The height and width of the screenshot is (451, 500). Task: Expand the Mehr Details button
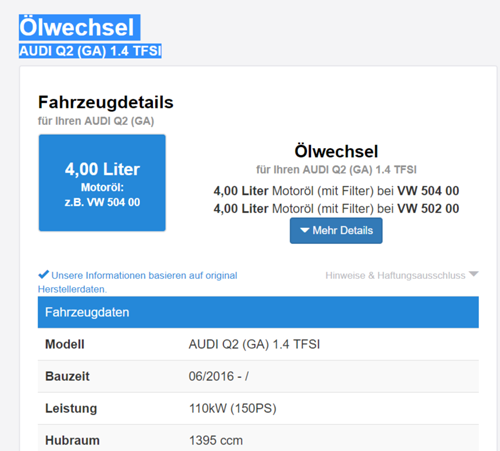[x=336, y=231]
